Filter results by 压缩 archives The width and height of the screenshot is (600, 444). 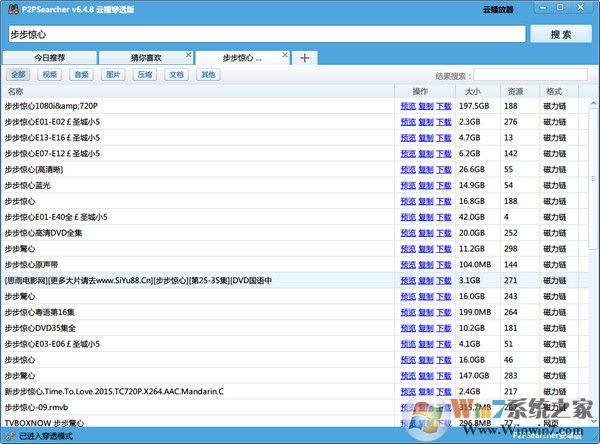point(145,75)
